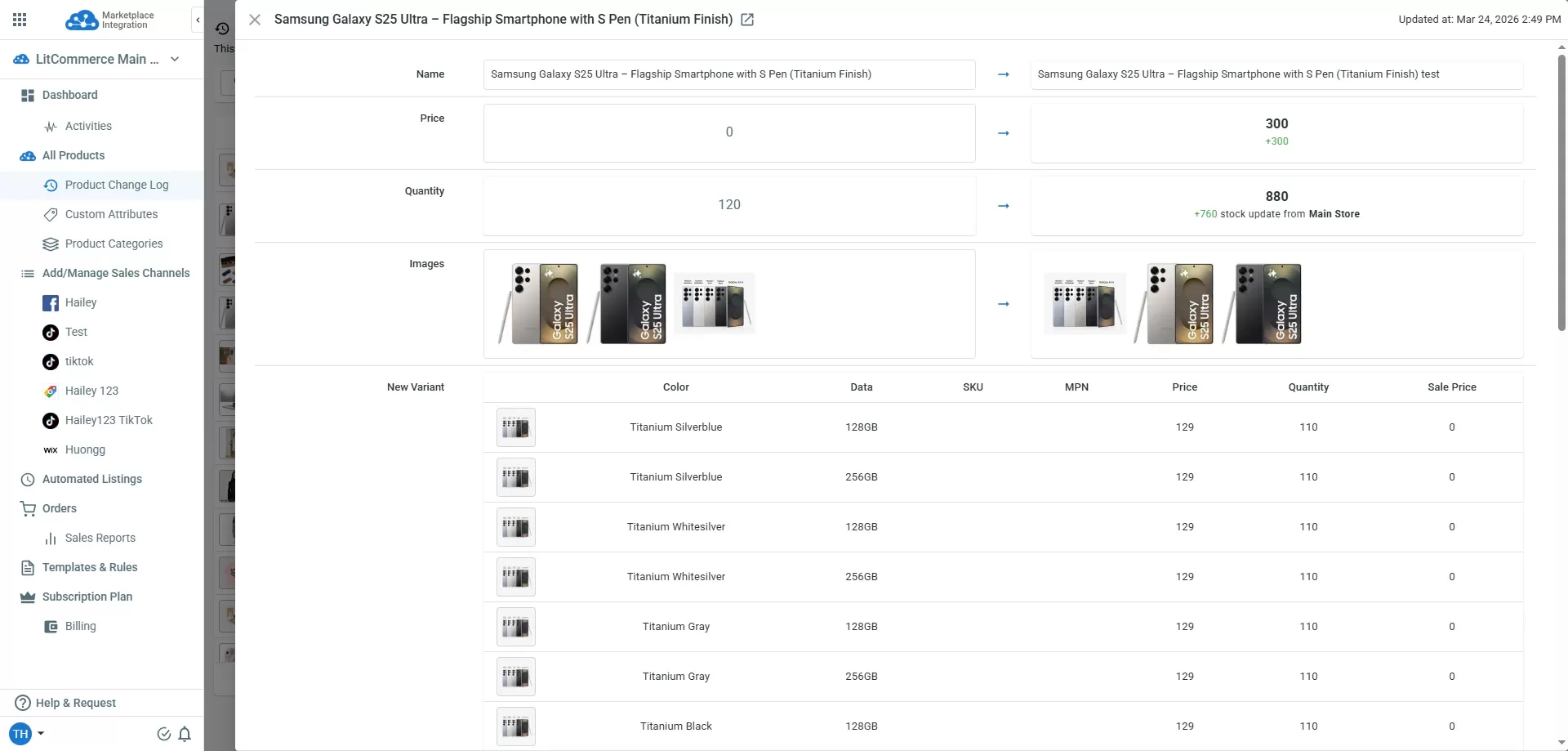Open first new image showing color lineup
1568x751 pixels.
(x=1085, y=304)
